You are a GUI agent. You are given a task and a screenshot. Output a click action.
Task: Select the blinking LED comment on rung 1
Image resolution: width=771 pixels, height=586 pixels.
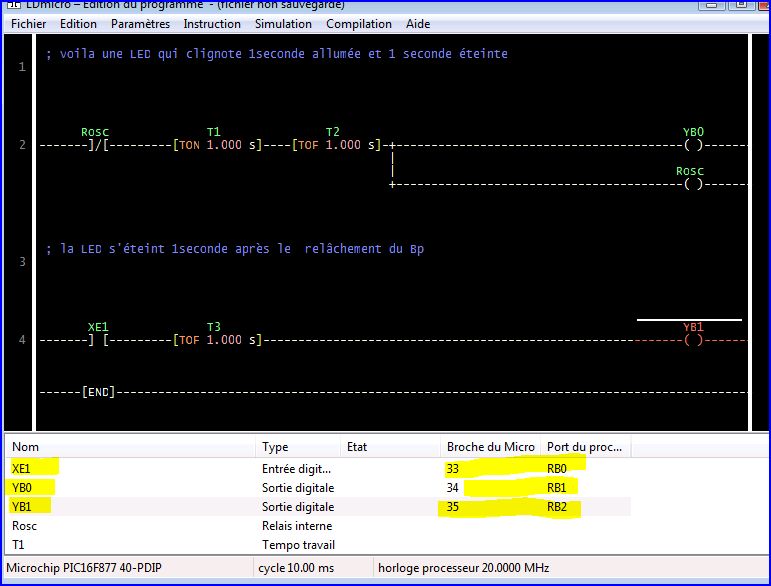click(276, 54)
